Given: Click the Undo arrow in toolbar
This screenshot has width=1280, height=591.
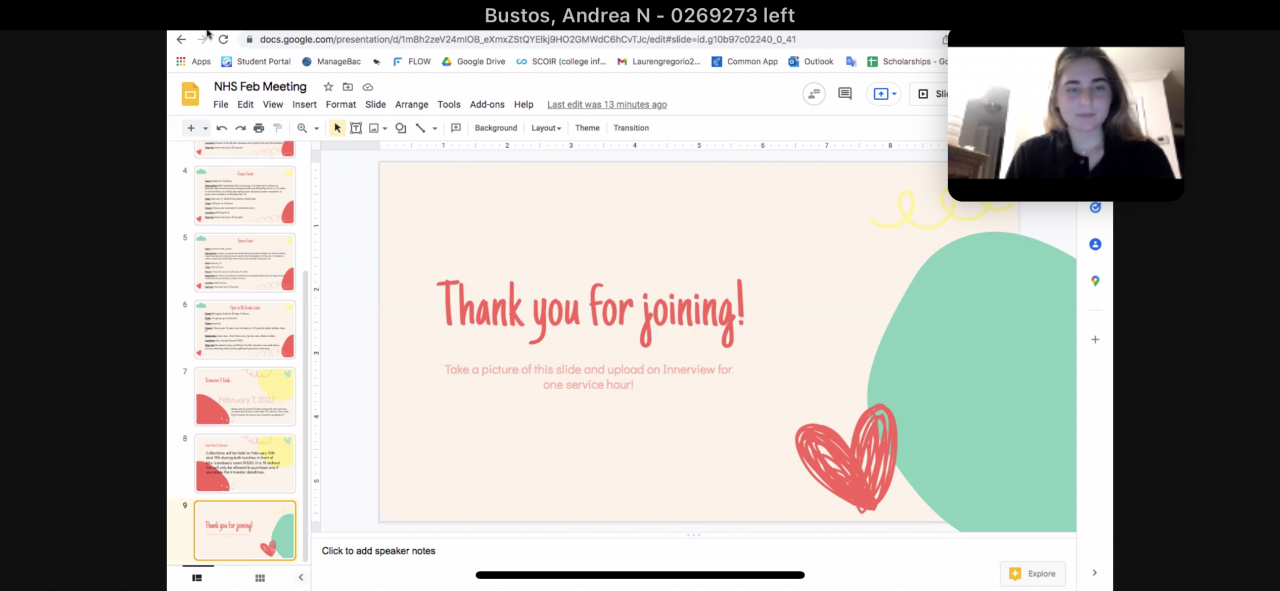Looking at the screenshot, I should [x=222, y=128].
